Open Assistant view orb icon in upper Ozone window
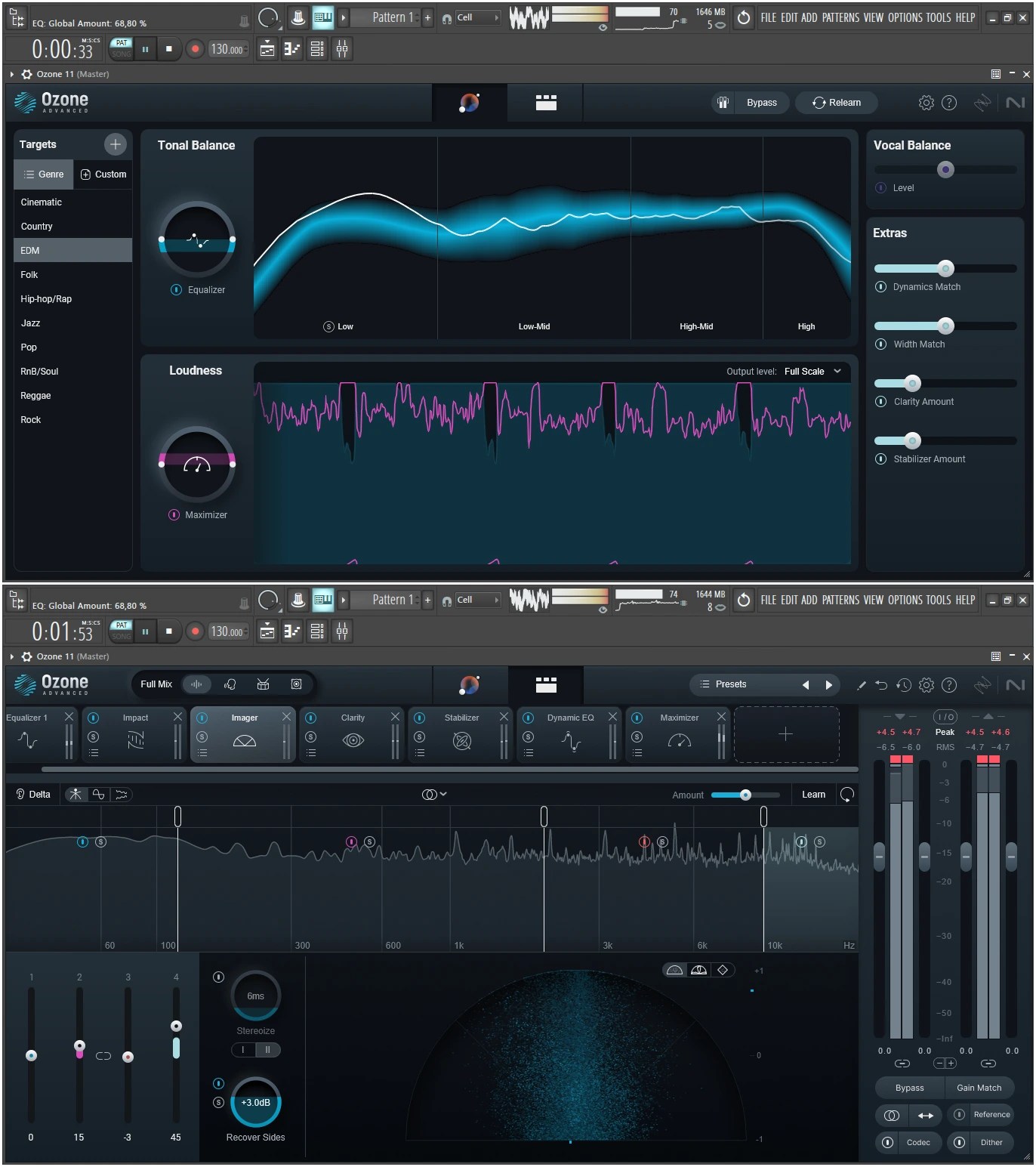Image resolution: width=1036 pixels, height=1167 pixels. click(x=469, y=103)
